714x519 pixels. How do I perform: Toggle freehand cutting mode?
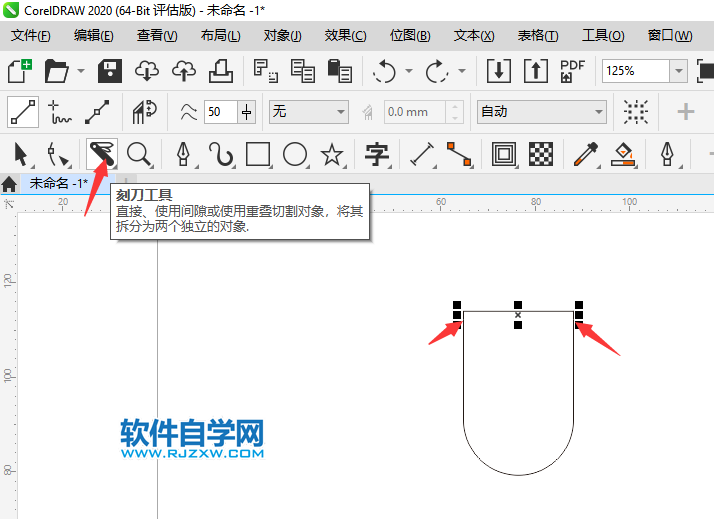(60, 112)
